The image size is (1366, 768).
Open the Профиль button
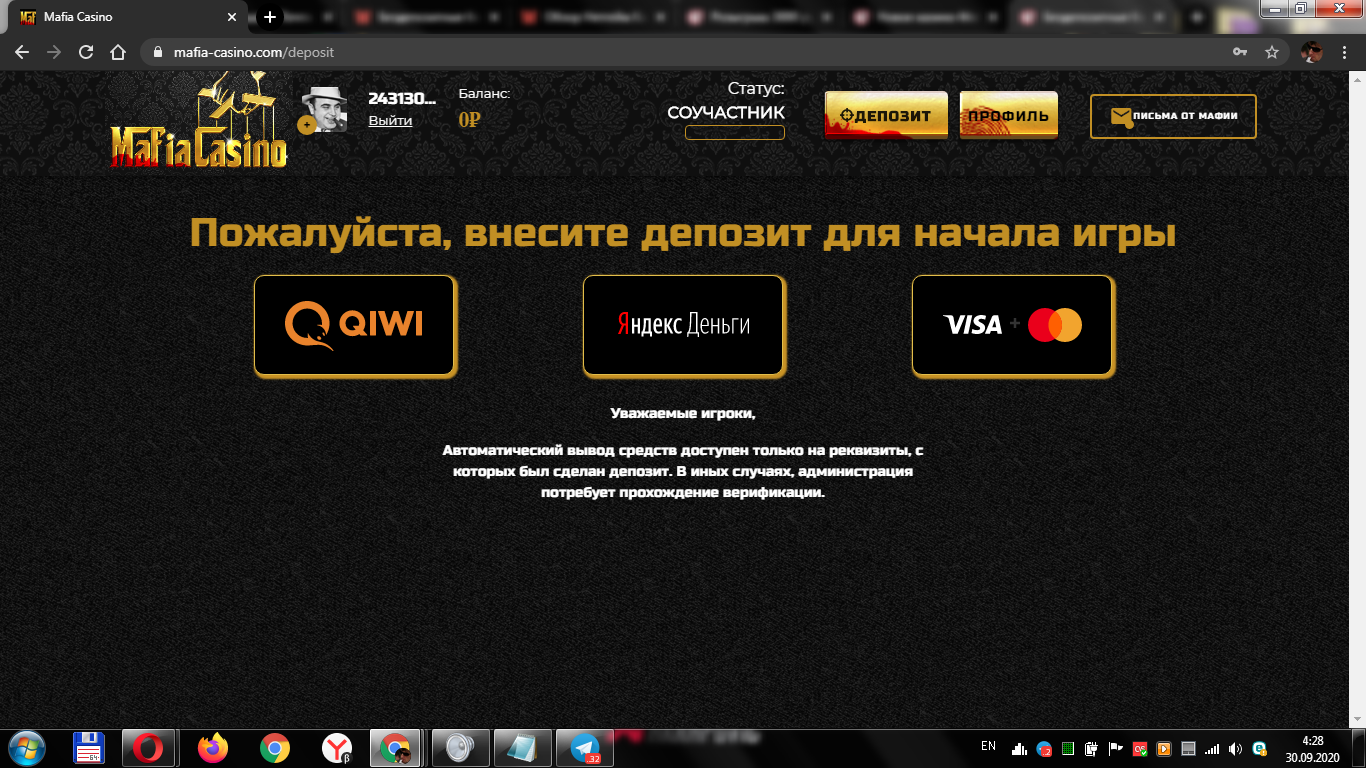(x=1008, y=115)
